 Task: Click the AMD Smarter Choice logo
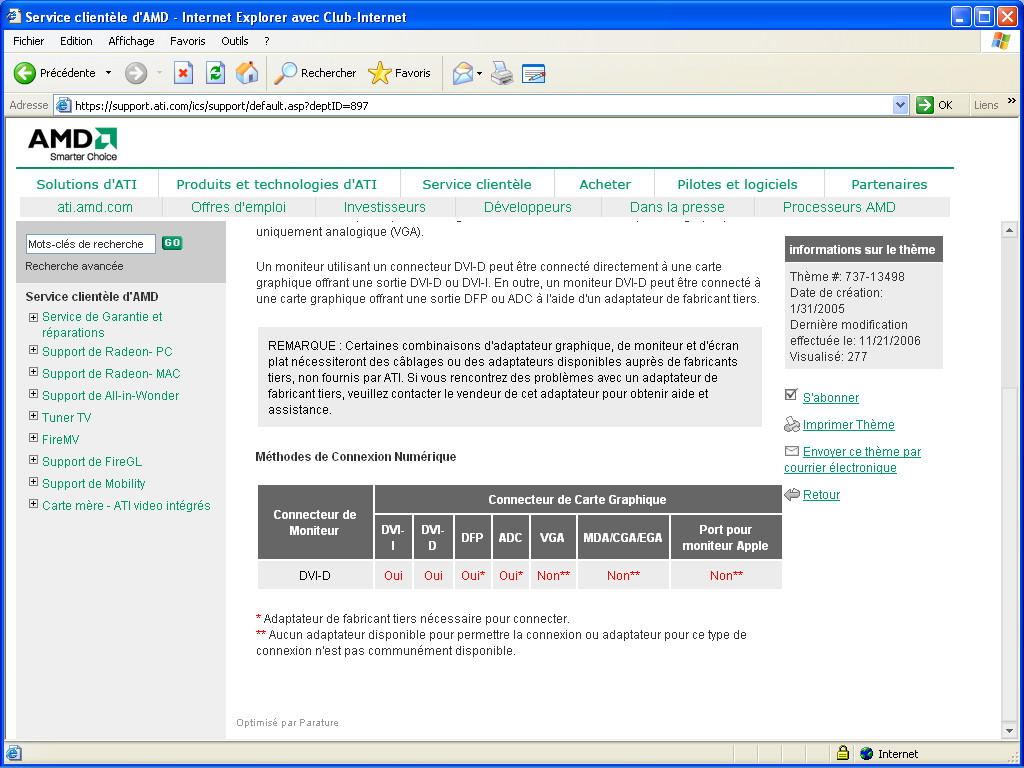click(x=72, y=144)
